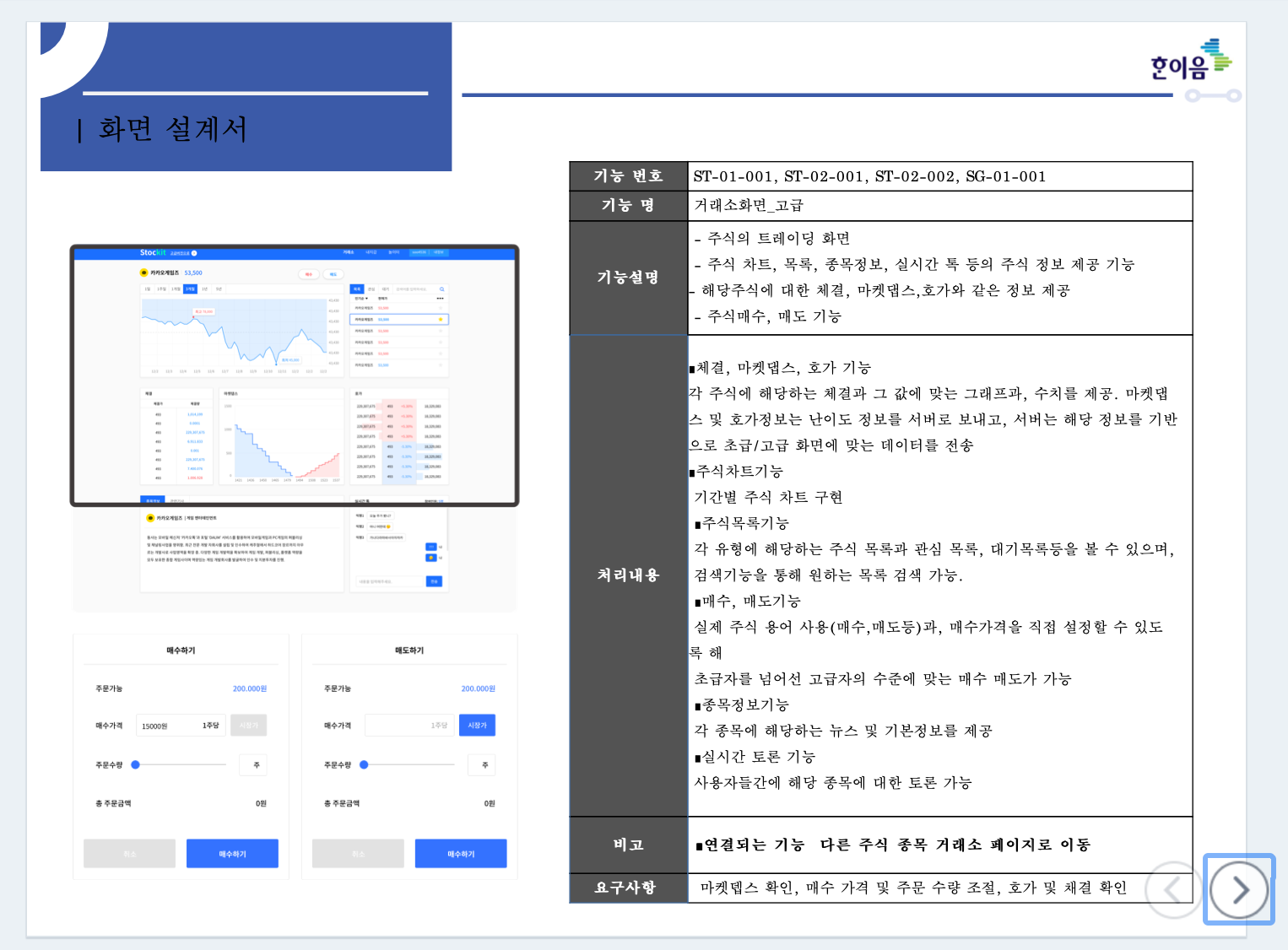Select the 3개월 chart period tab
This screenshot has height=950, width=1288.
pyautogui.click(x=190, y=289)
